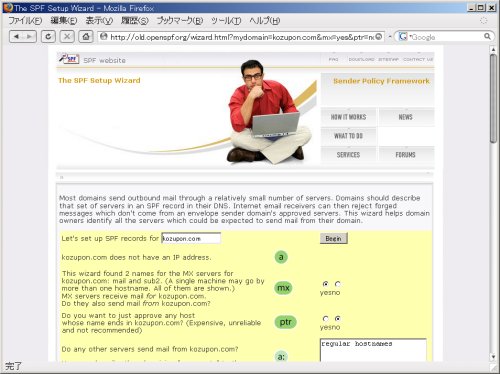Click the 完了 status bar text
This screenshot has width=500, height=374.
13,366
